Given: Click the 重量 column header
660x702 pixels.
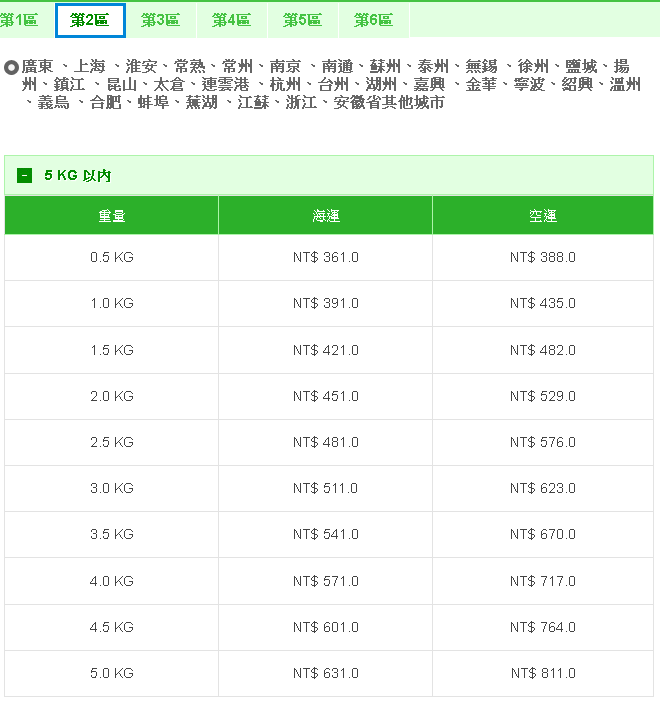Looking at the screenshot, I should pos(111,216).
